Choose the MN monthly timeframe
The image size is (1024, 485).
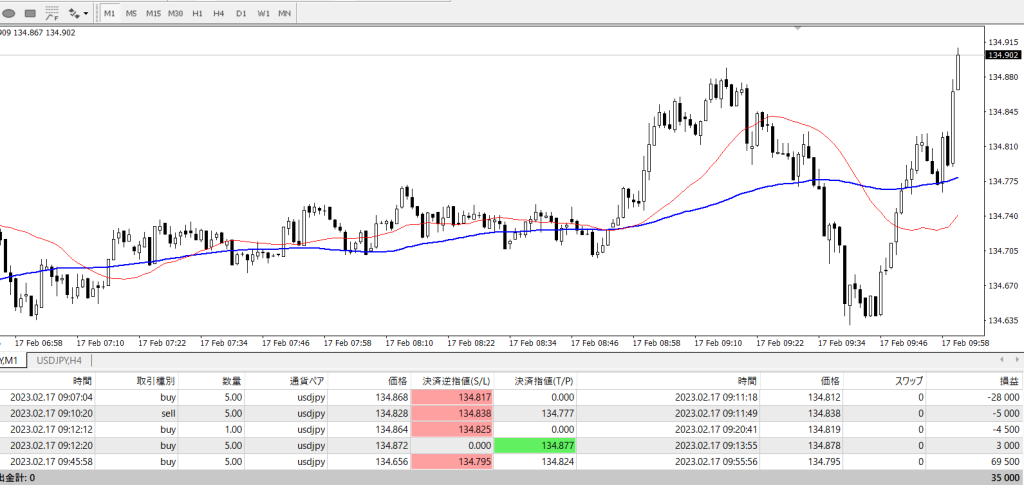coord(285,14)
